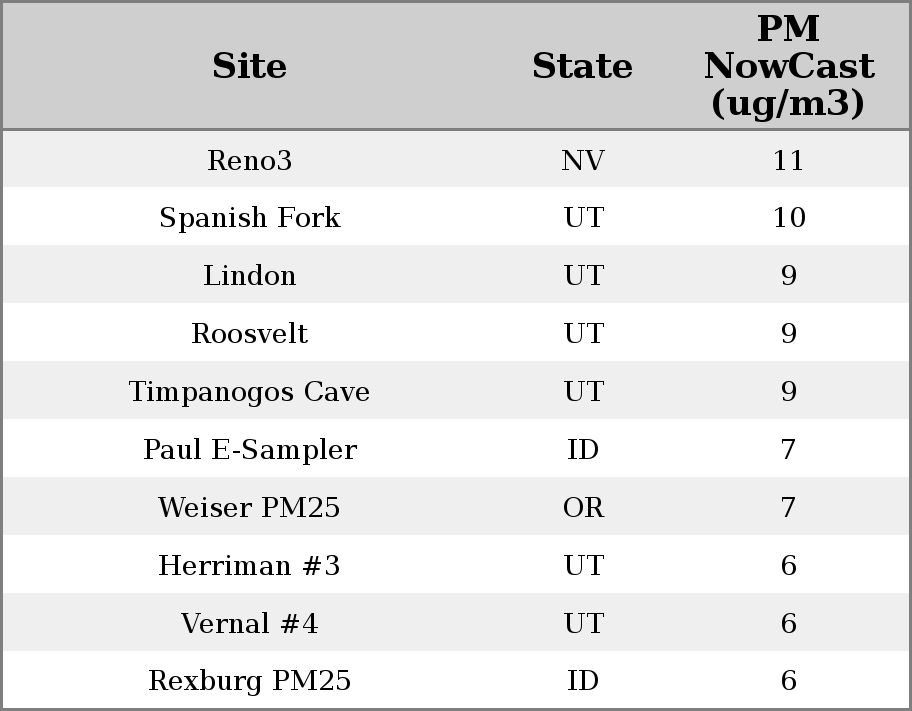912x711 pixels.
Task: Select the Roosvelt site entry
Action: [250, 334]
